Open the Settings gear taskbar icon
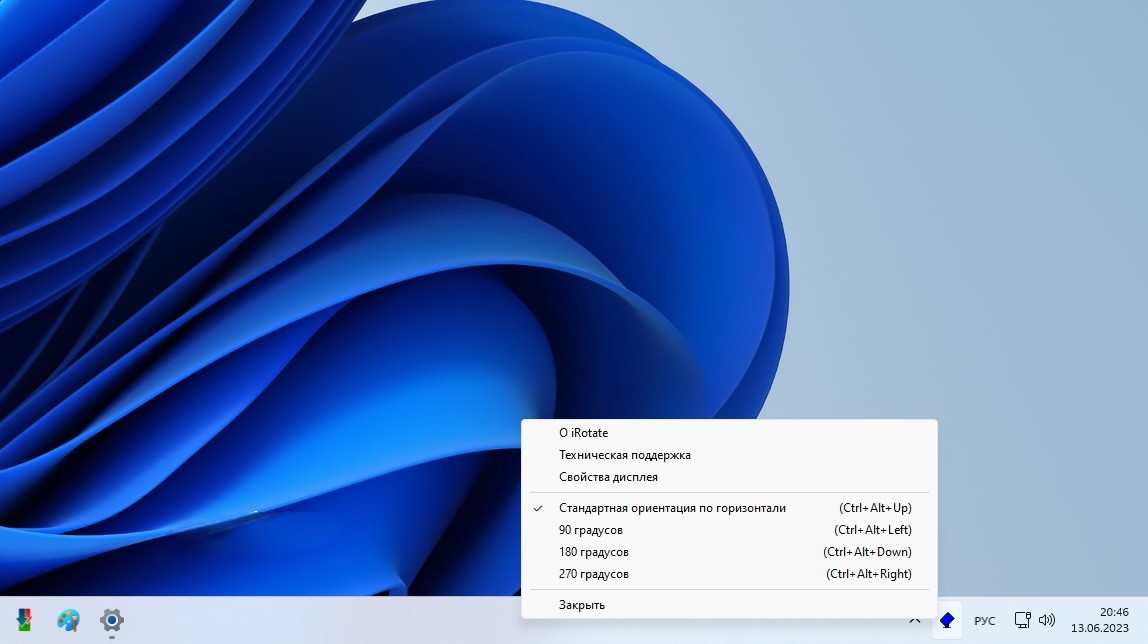The image size is (1148, 644). click(x=112, y=621)
